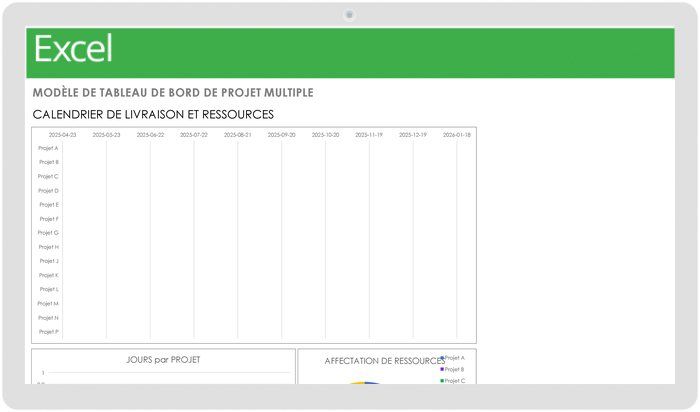Select the 'Projet E' row label

49,205
